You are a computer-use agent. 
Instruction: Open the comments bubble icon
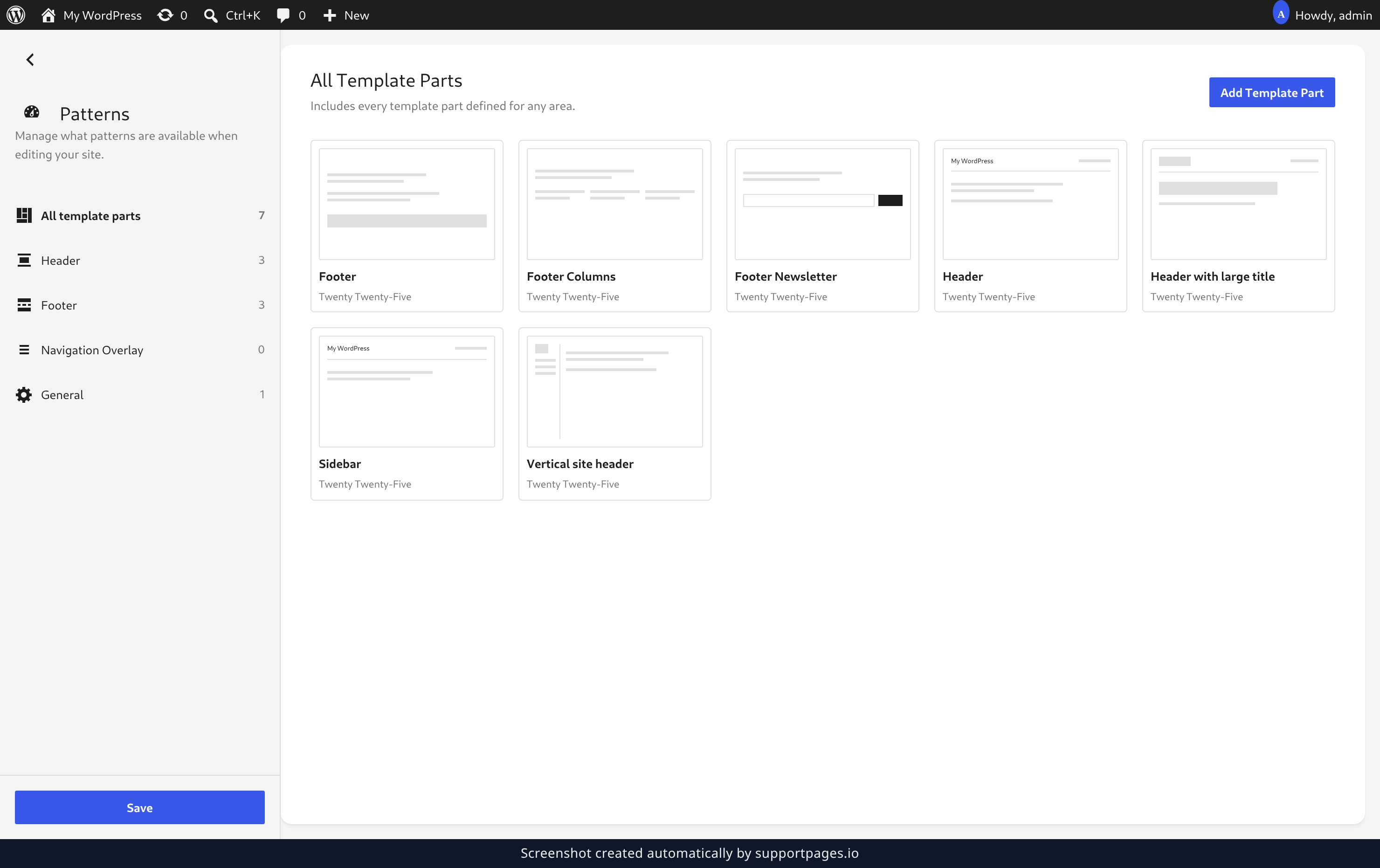pos(283,15)
